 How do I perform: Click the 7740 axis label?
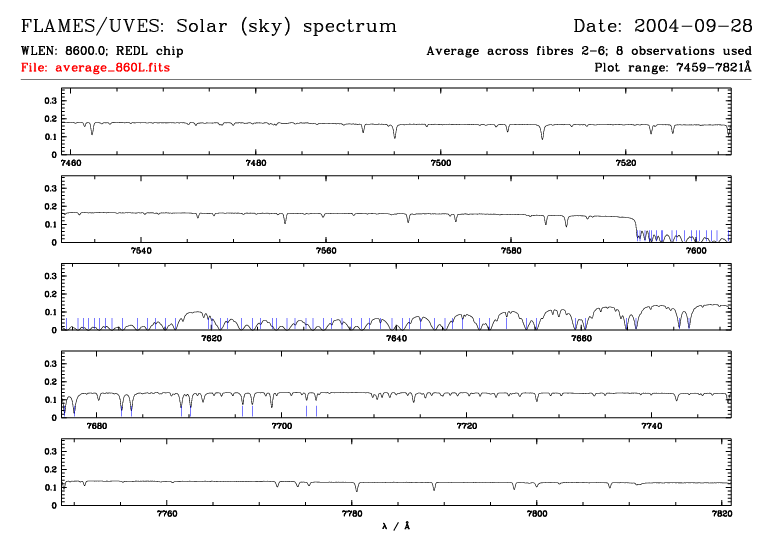click(x=652, y=426)
